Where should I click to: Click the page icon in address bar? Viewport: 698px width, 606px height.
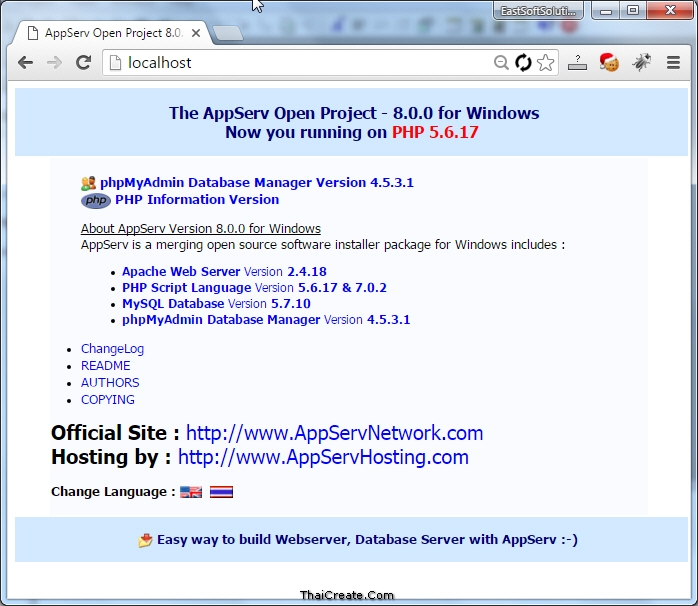point(115,63)
